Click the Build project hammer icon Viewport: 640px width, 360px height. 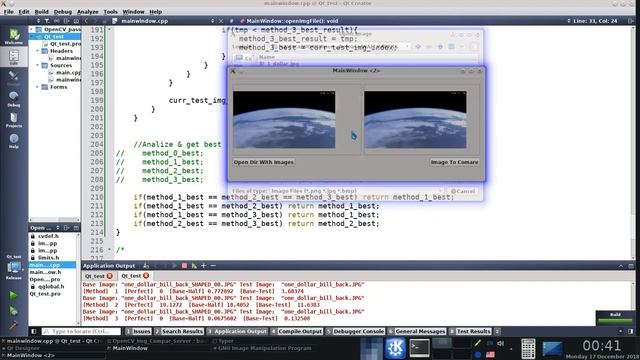click(13, 325)
